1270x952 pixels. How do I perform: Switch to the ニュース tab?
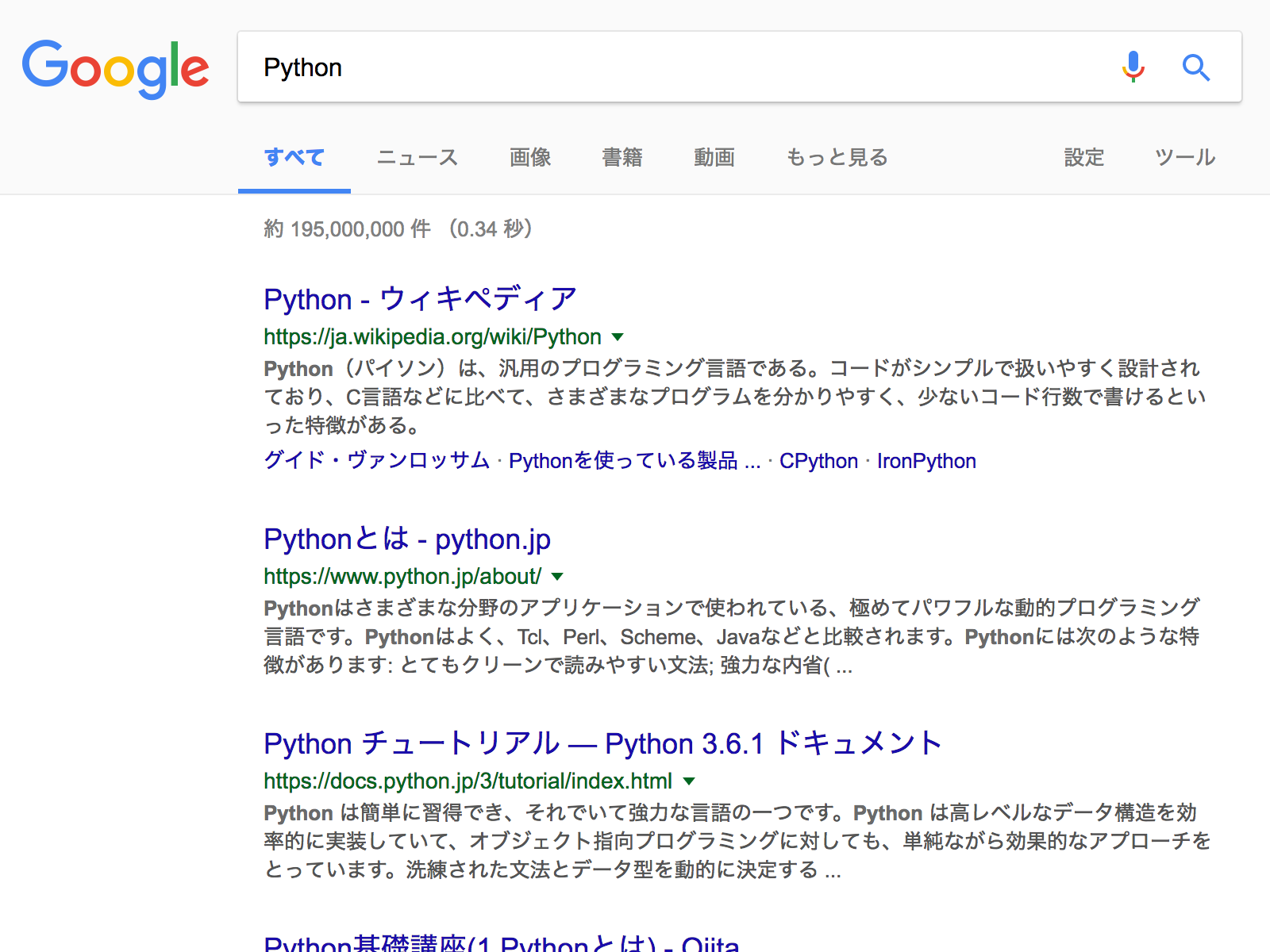[418, 157]
